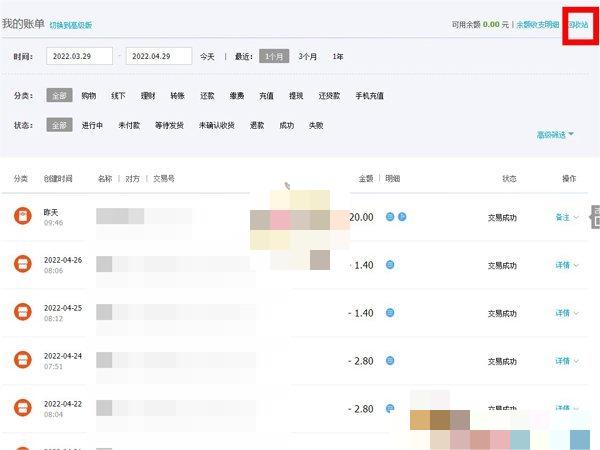Open the 详情 dropdown for the 2022-04-26 transaction
This screenshot has height=450, width=600.
point(566,265)
